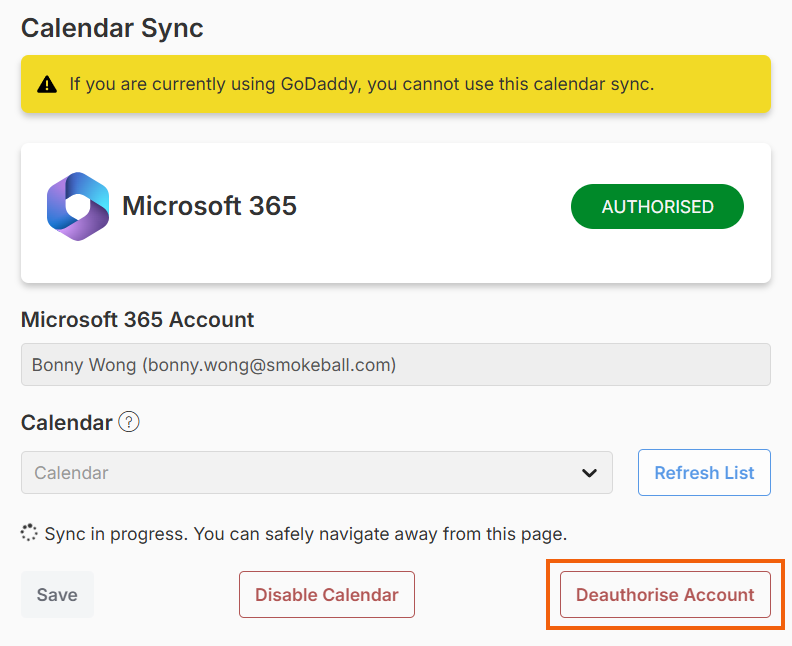Click the sync progress spinner icon
The image size is (792, 646).
coord(30,533)
